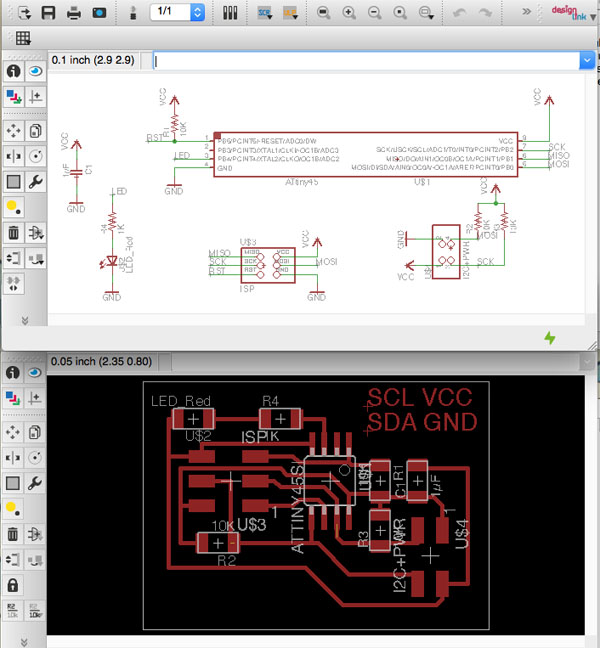Screen dimensions: 600x648
Task: Click schematic coordinates '0.1 inch (2.9 2.9)'
Action: click(93, 60)
